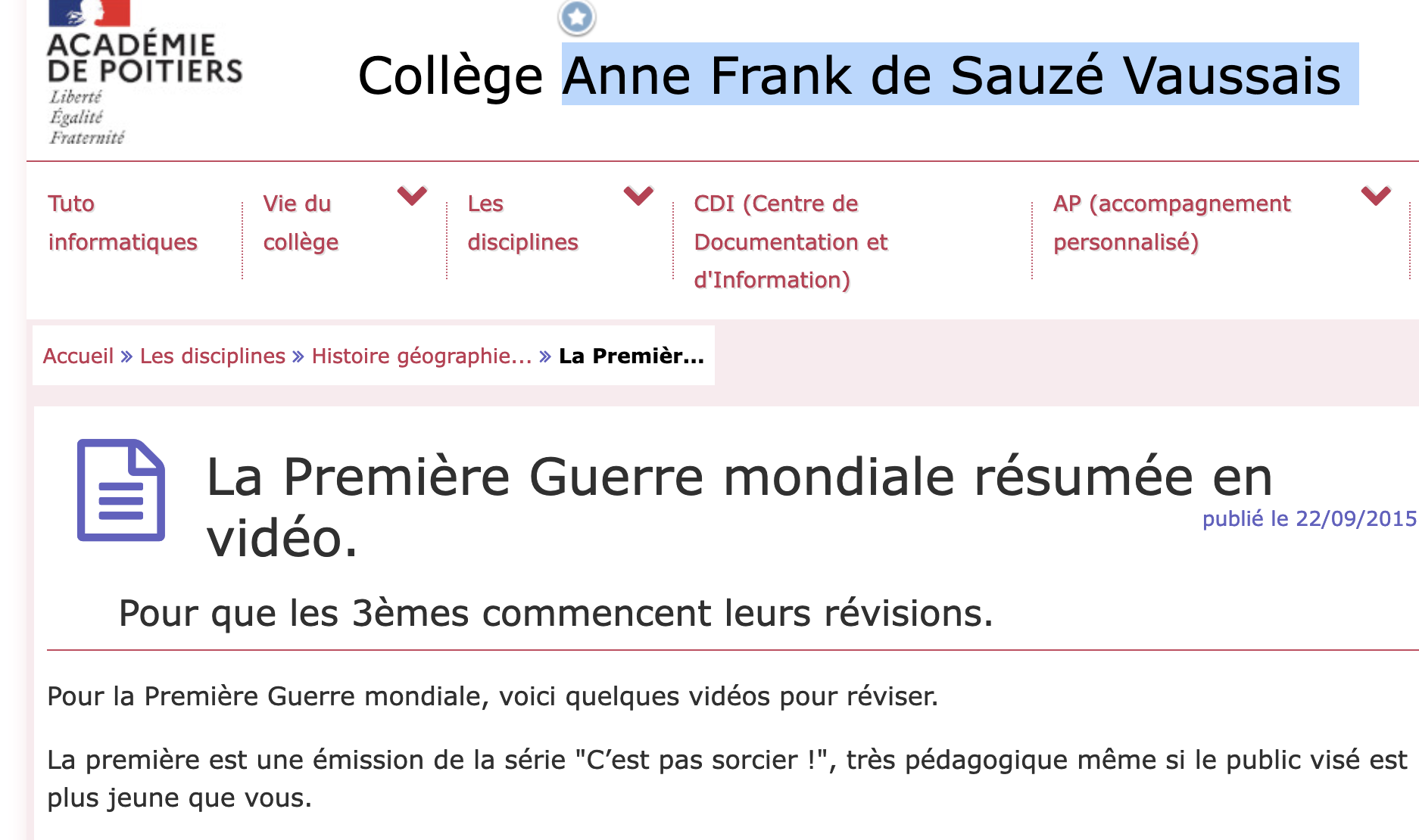Expand the Vie du collège dropdown arrow
The image size is (1419, 840).
click(x=412, y=195)
